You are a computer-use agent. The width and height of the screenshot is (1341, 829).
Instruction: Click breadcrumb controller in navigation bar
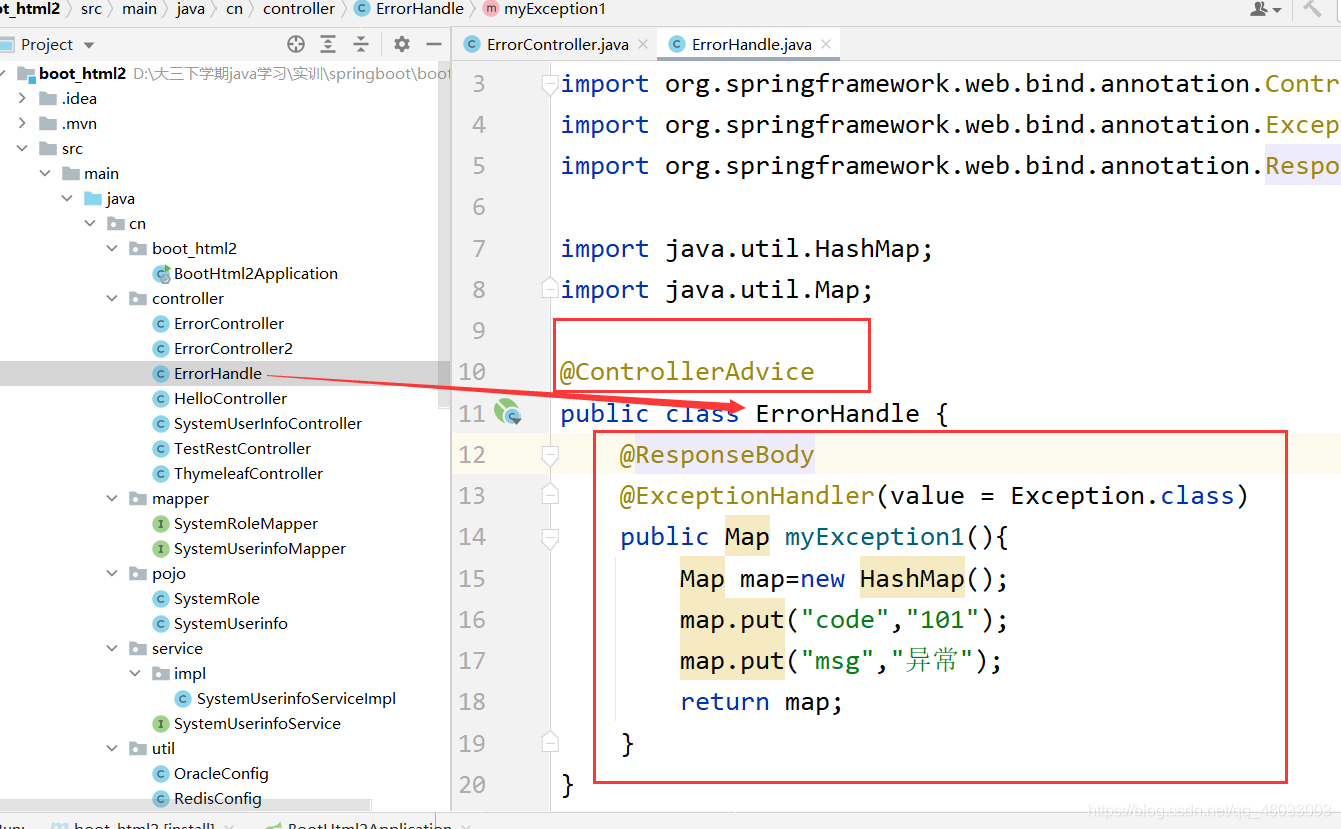tap(298, 9)
